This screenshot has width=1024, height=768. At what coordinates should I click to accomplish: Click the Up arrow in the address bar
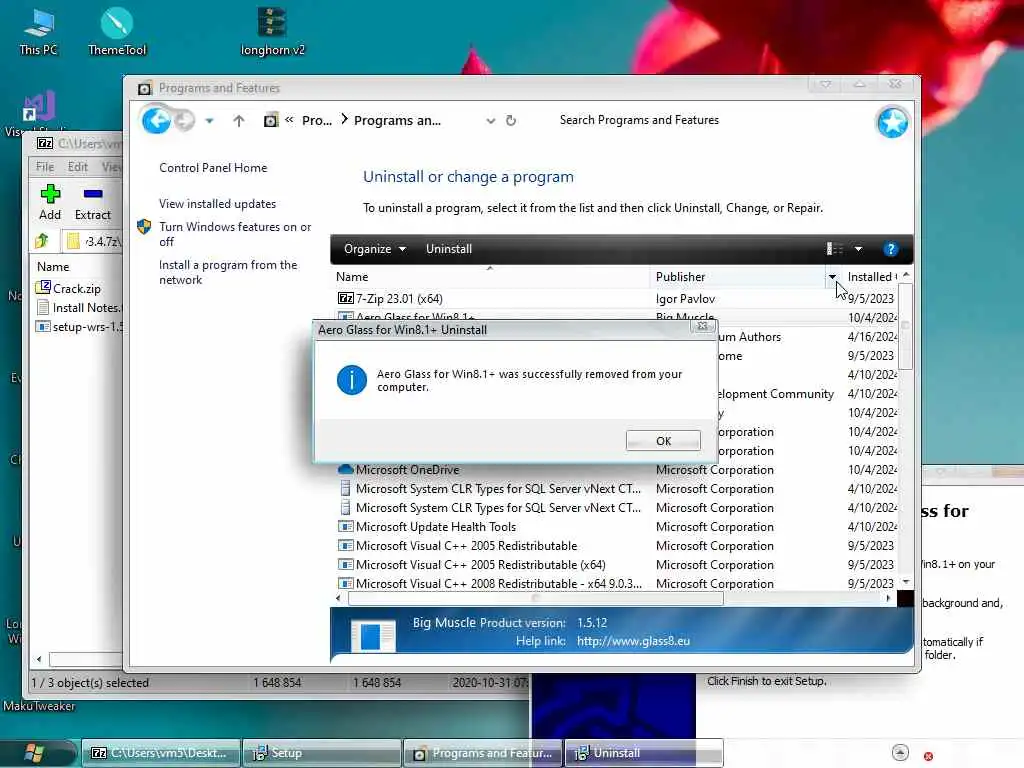coord(239,121)
